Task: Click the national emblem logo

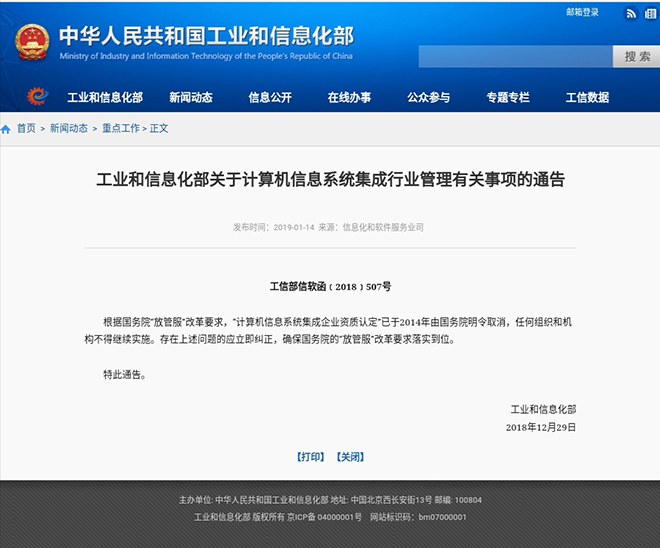Action: point(32,42)
